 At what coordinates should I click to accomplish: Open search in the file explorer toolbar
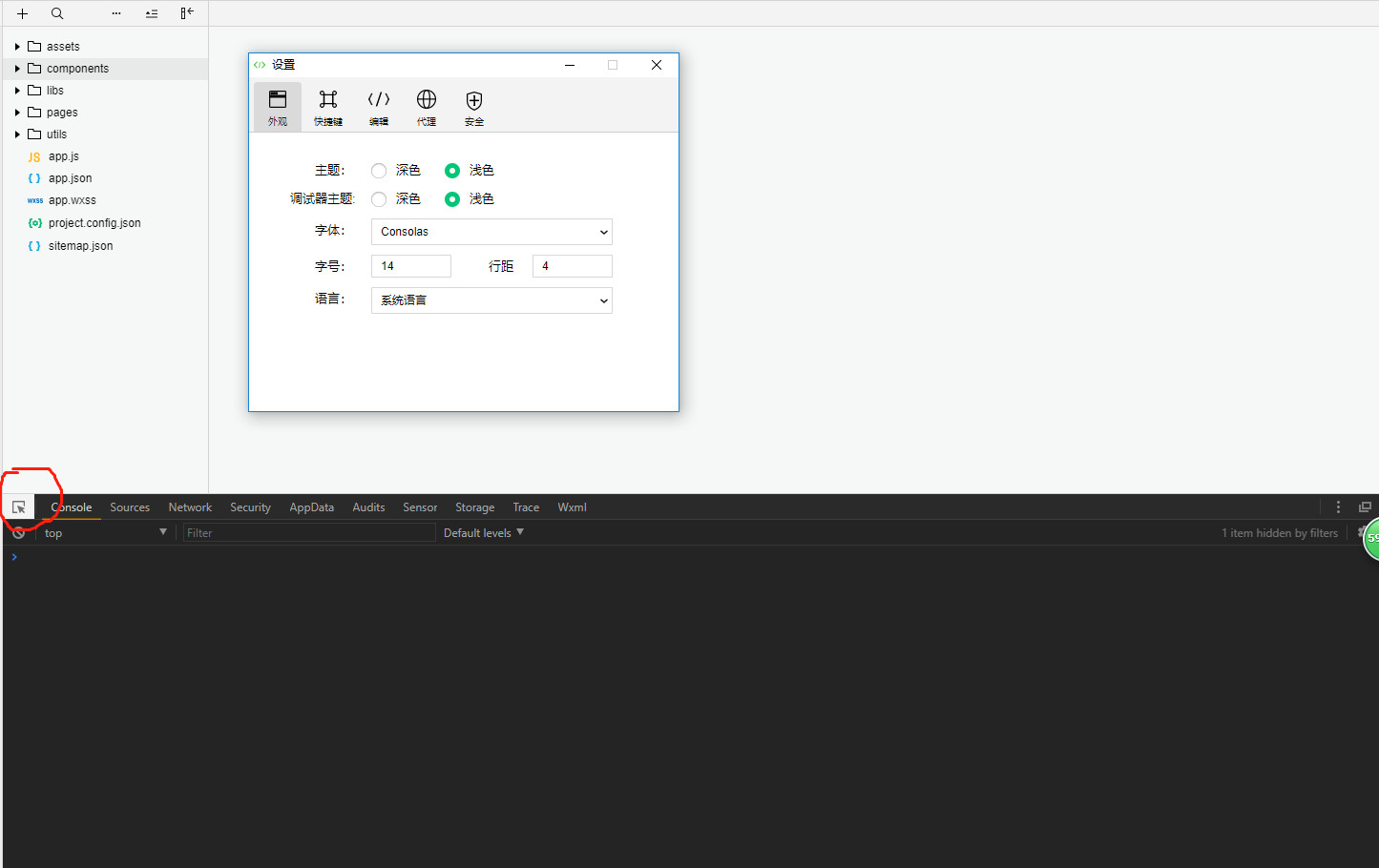click(x=57, y=13)
